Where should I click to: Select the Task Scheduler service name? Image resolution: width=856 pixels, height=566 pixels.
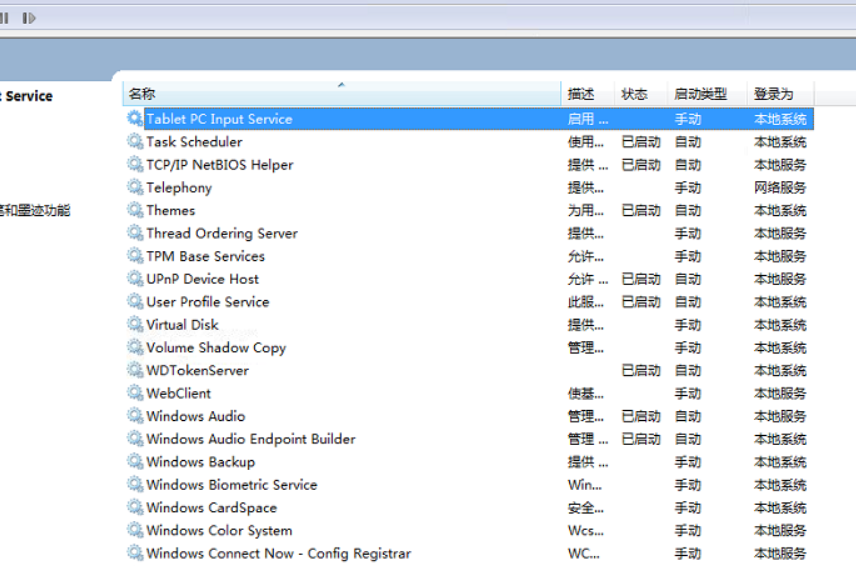tap(194, 142)
